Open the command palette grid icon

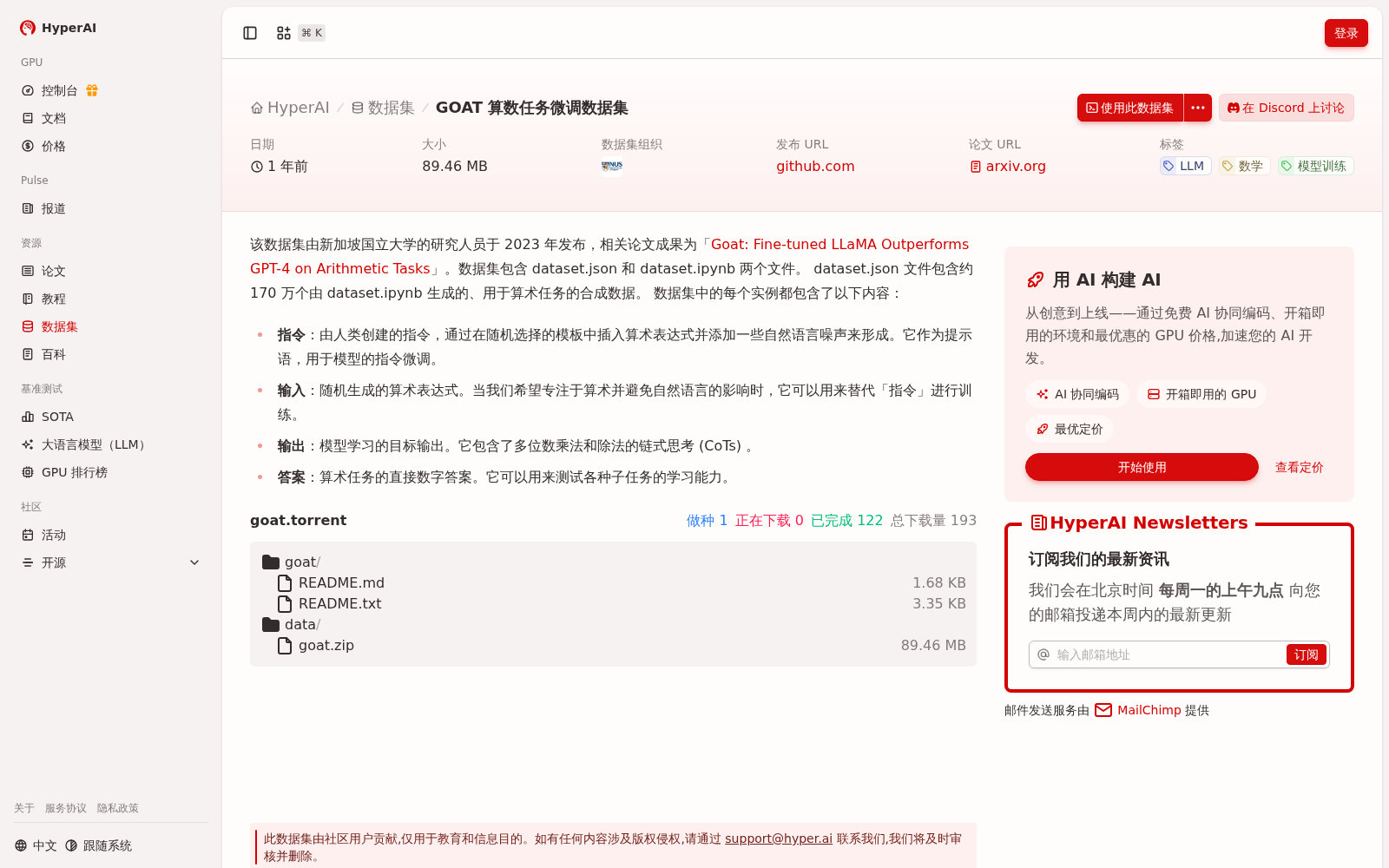[x=284, y=33]
